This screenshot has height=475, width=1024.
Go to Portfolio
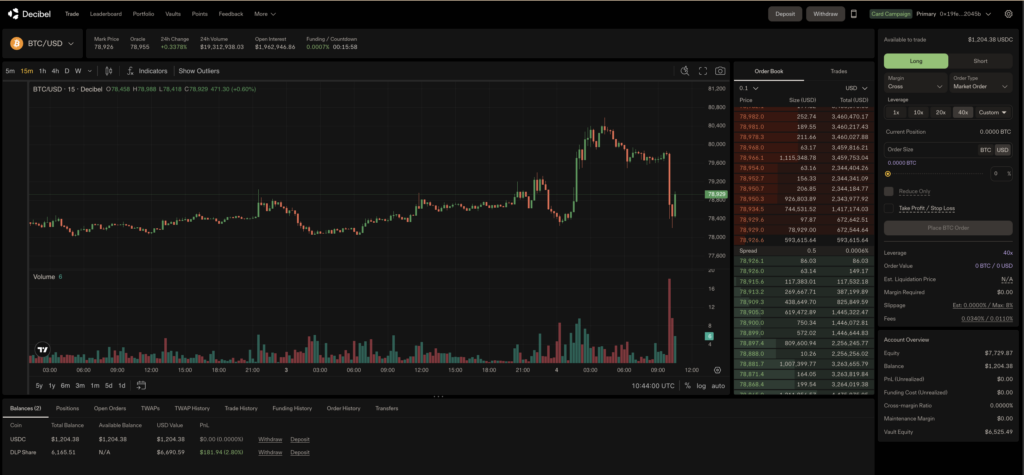143,14
